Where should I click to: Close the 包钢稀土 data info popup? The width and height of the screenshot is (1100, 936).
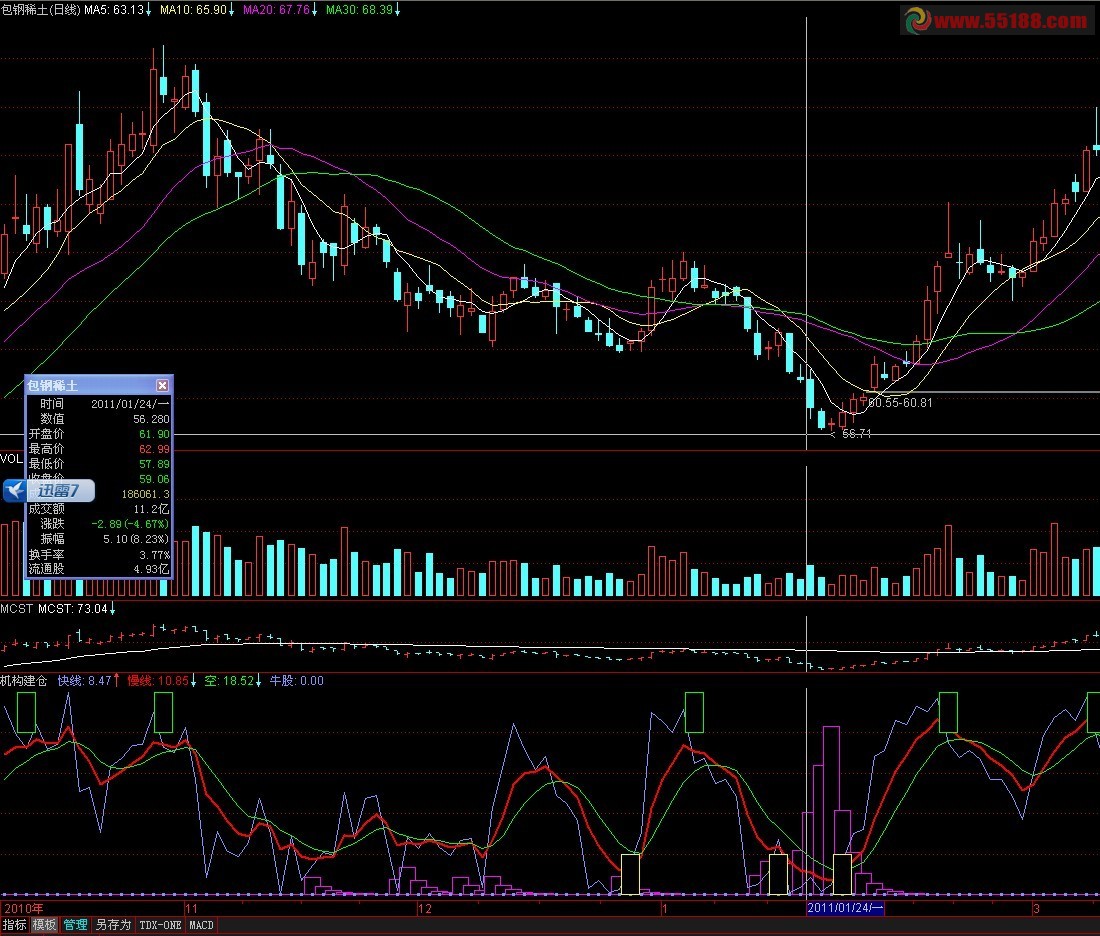click(162, 385)
